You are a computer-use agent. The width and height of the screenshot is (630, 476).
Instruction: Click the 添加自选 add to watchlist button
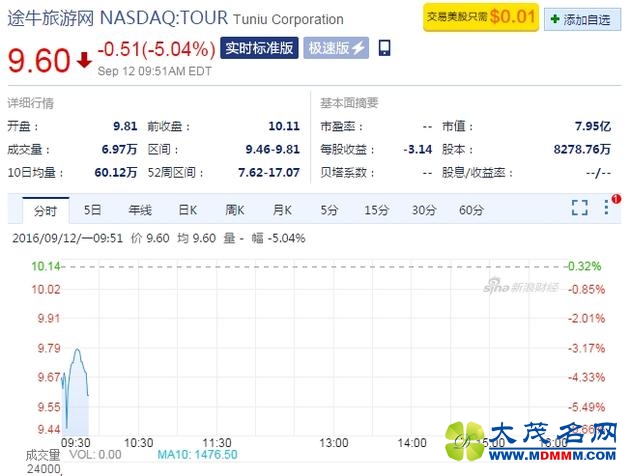point(582,19)
